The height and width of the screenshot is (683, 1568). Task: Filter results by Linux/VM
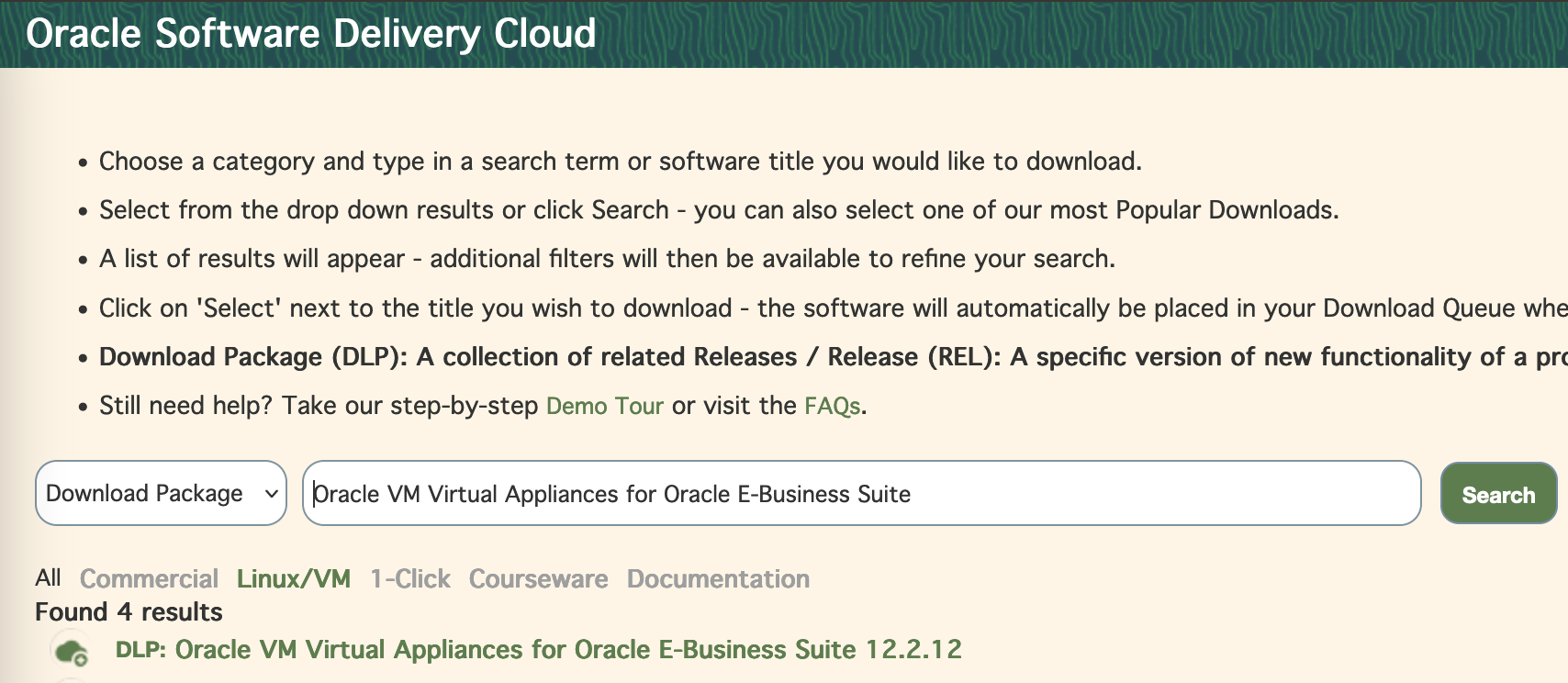[x=294, y=579]
